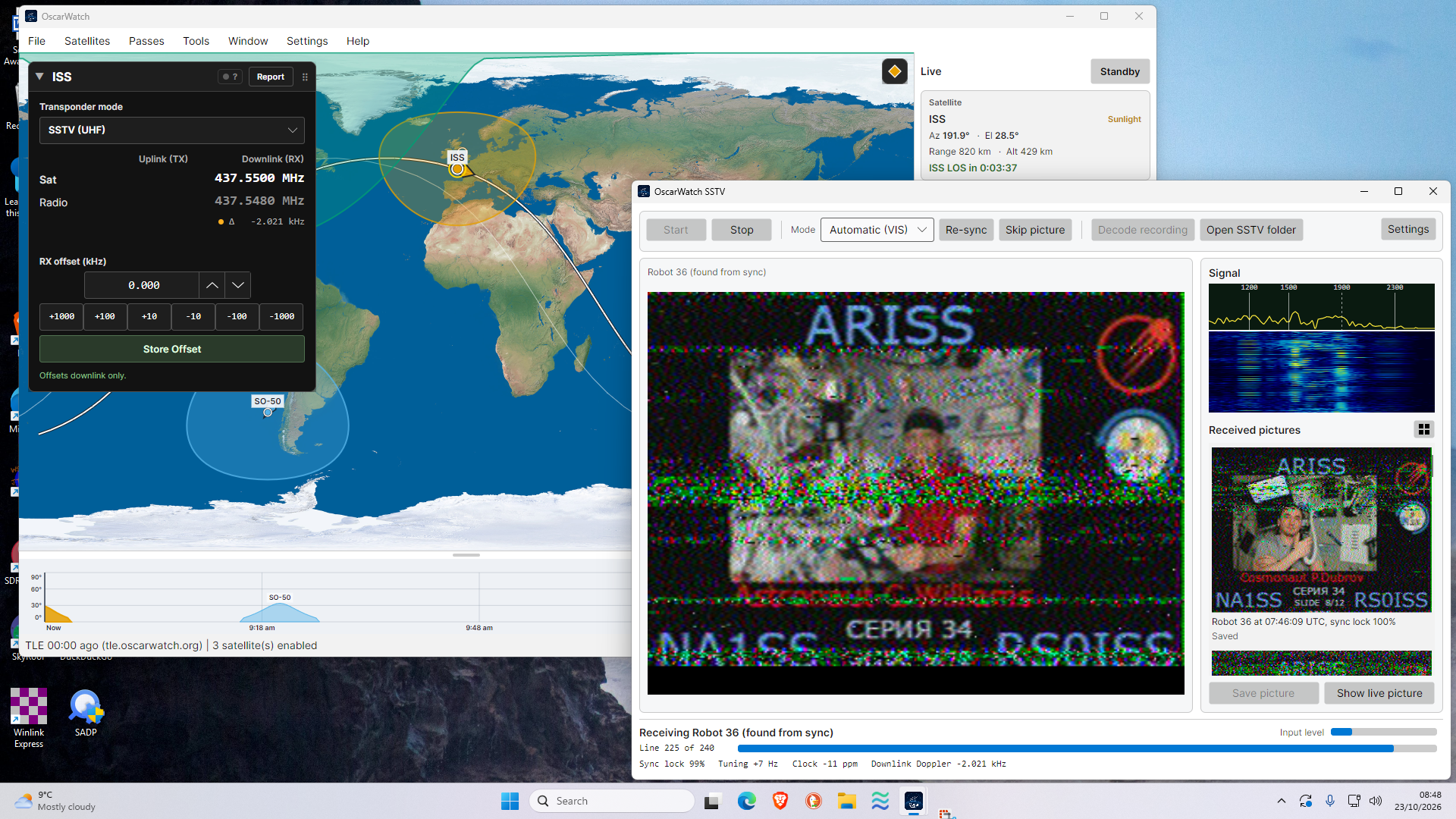Screen dimensions: 1456x819
Task: Open the OscarWatch taskbar icon
Action: coord(914,801)
